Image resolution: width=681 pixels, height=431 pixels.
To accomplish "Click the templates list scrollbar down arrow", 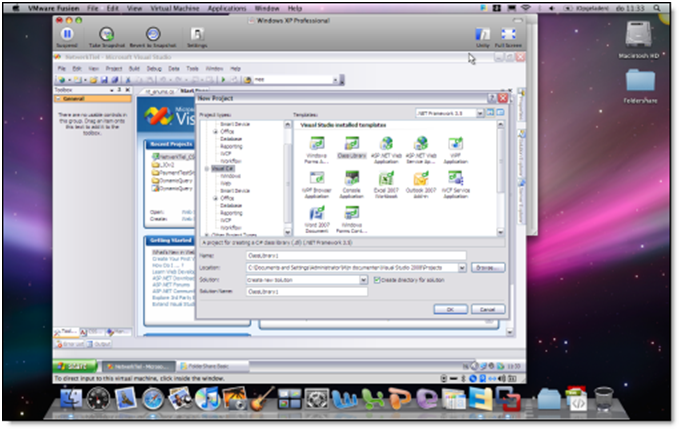I will pyautogui.click(x=500, y=232).
